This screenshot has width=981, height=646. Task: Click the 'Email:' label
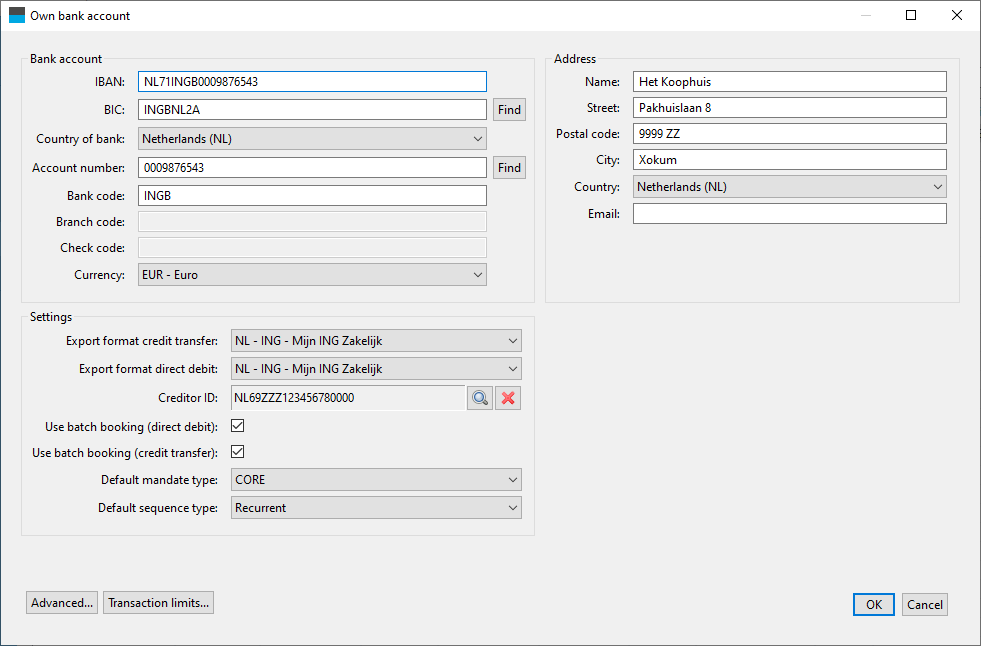click(604, 214)
